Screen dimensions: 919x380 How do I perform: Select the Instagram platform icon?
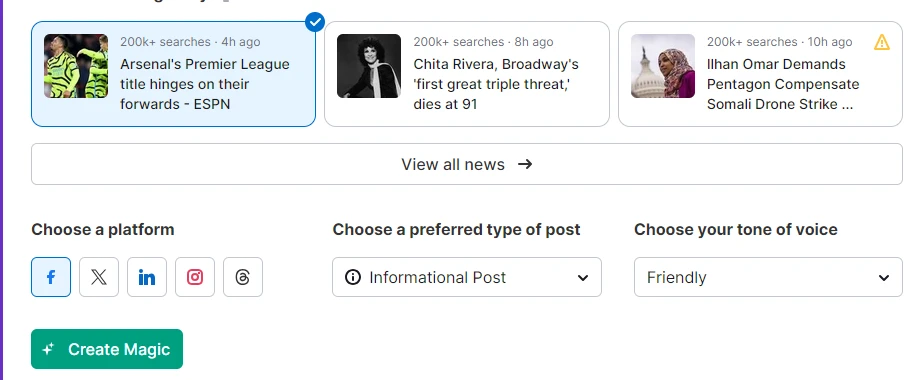tap(195, 277)
